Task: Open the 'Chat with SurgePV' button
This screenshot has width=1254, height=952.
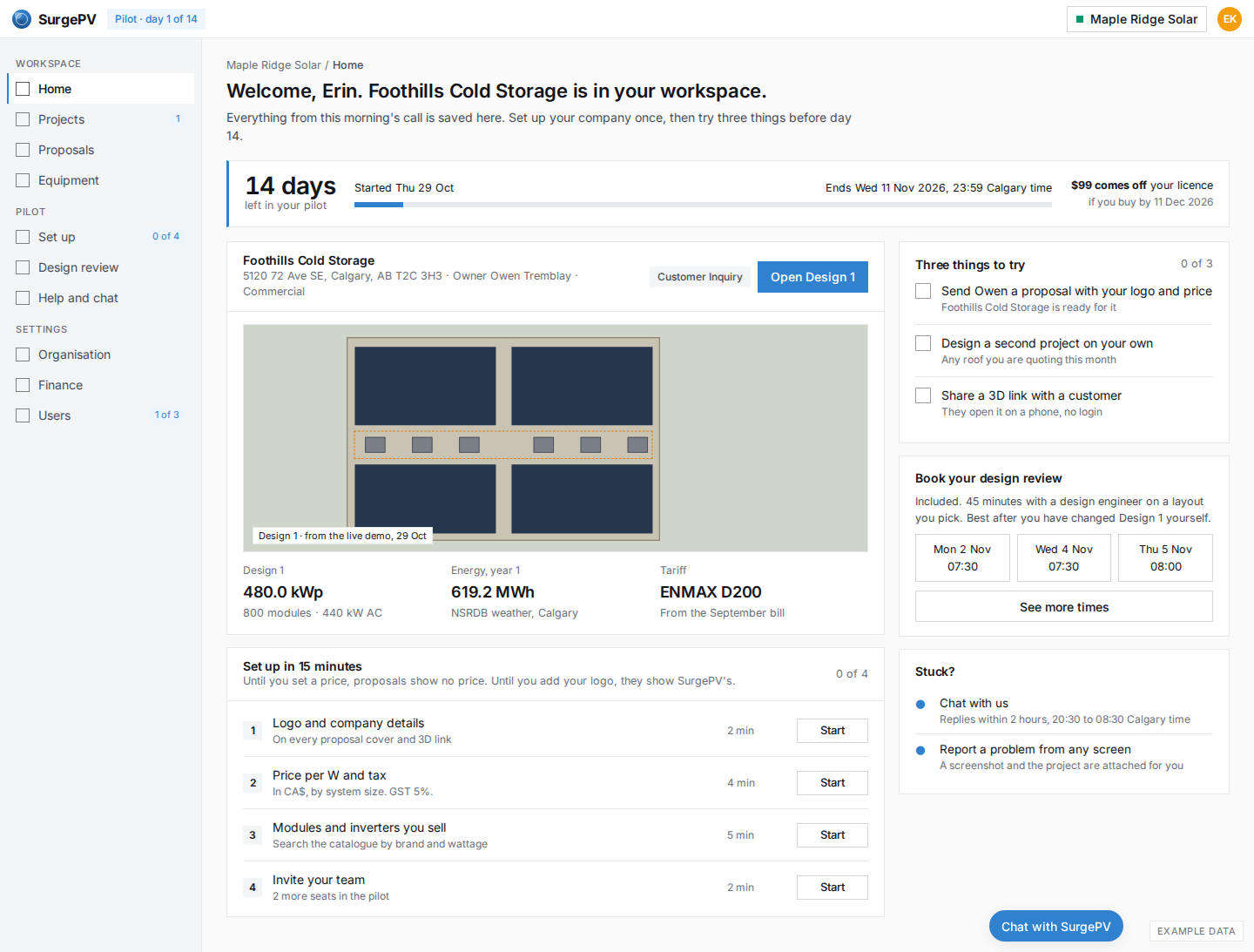Action: [1056, 927]
